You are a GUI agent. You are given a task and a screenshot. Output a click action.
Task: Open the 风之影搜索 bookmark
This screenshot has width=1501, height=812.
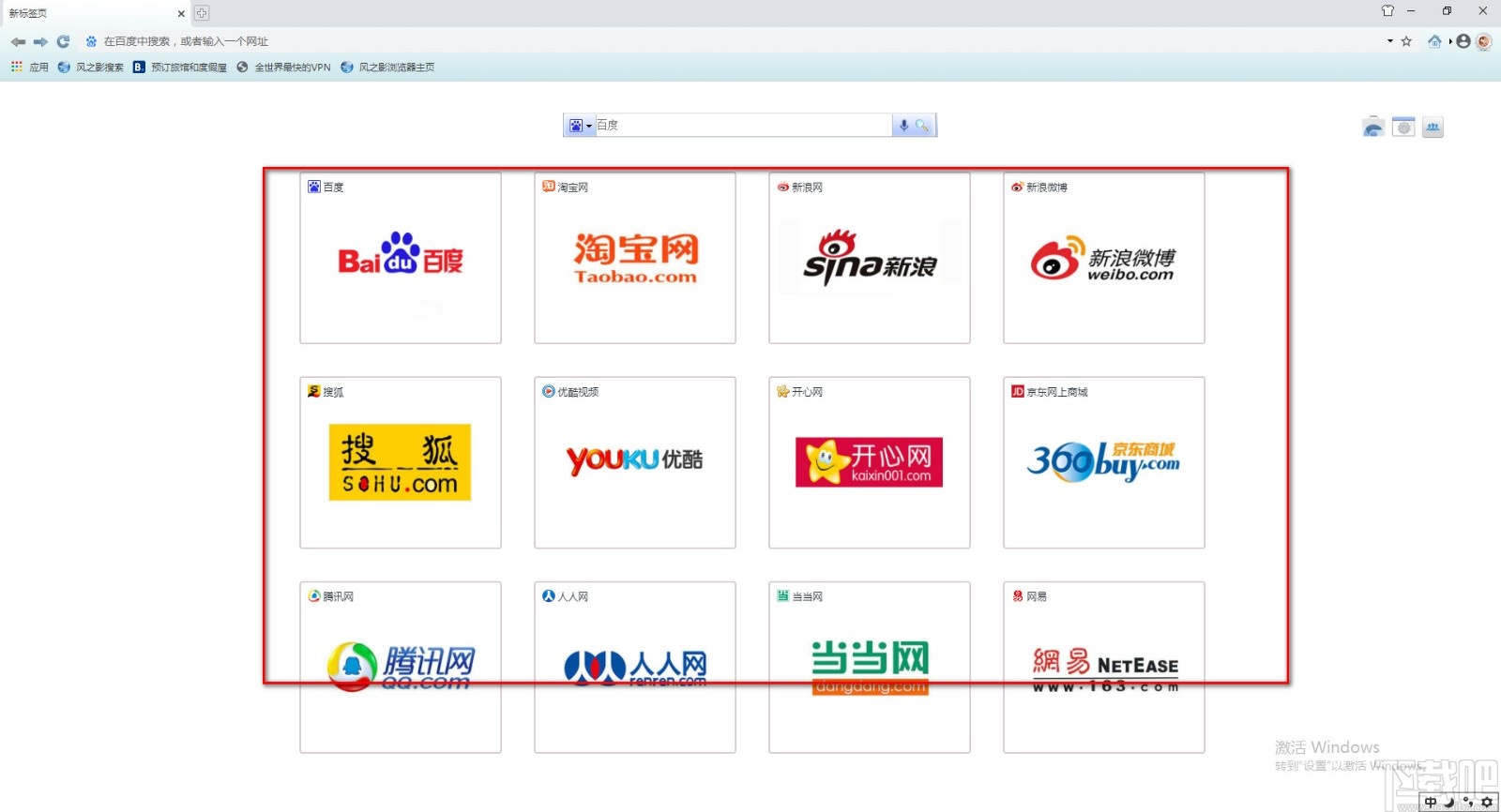pos(91,68)
